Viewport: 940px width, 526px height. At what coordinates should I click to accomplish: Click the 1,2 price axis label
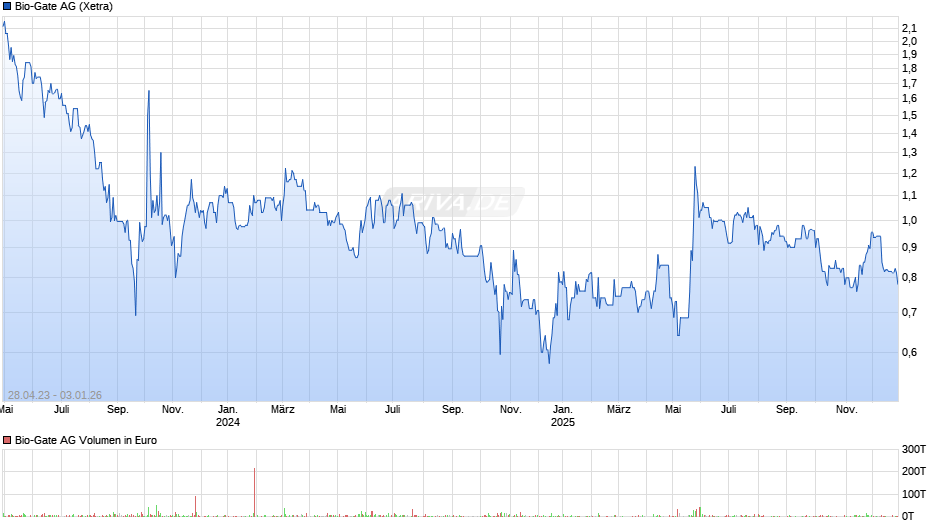pyautogui.click(x=909, y=173)
